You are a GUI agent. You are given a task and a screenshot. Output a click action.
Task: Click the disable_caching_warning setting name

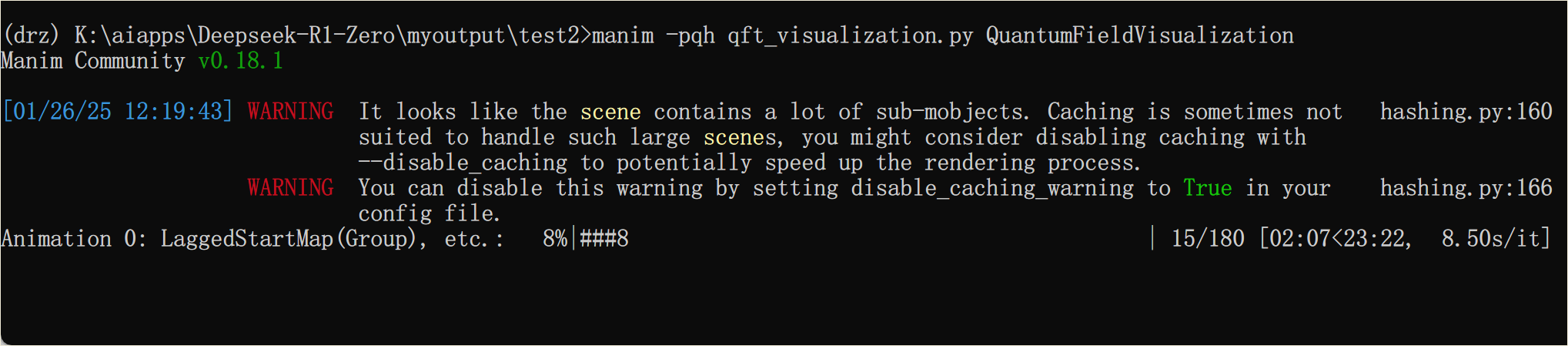992,188
